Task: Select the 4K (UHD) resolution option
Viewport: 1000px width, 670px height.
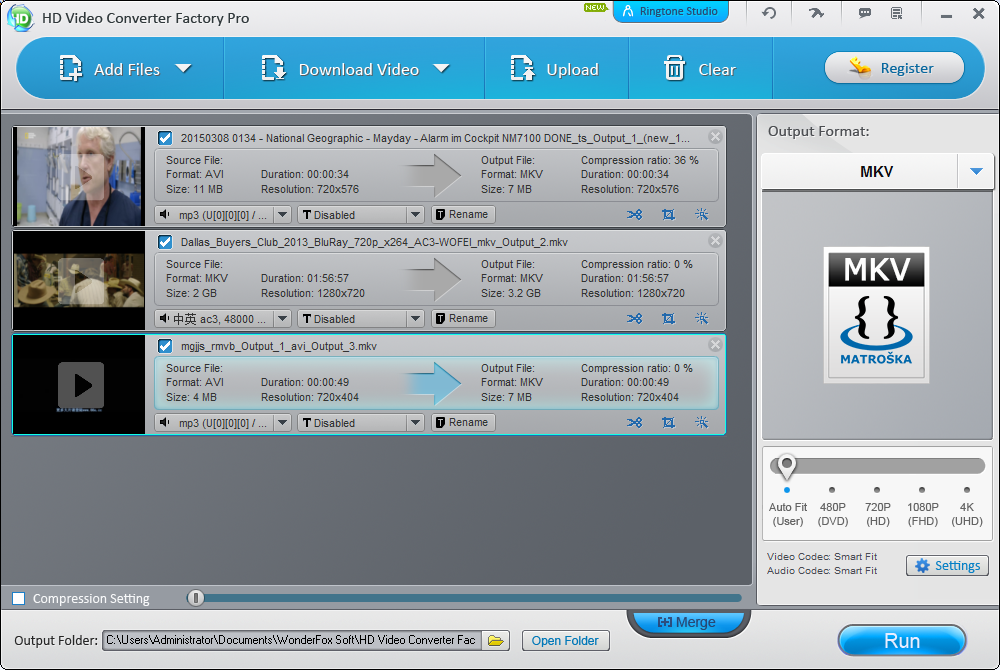Action: coord(967,507)
